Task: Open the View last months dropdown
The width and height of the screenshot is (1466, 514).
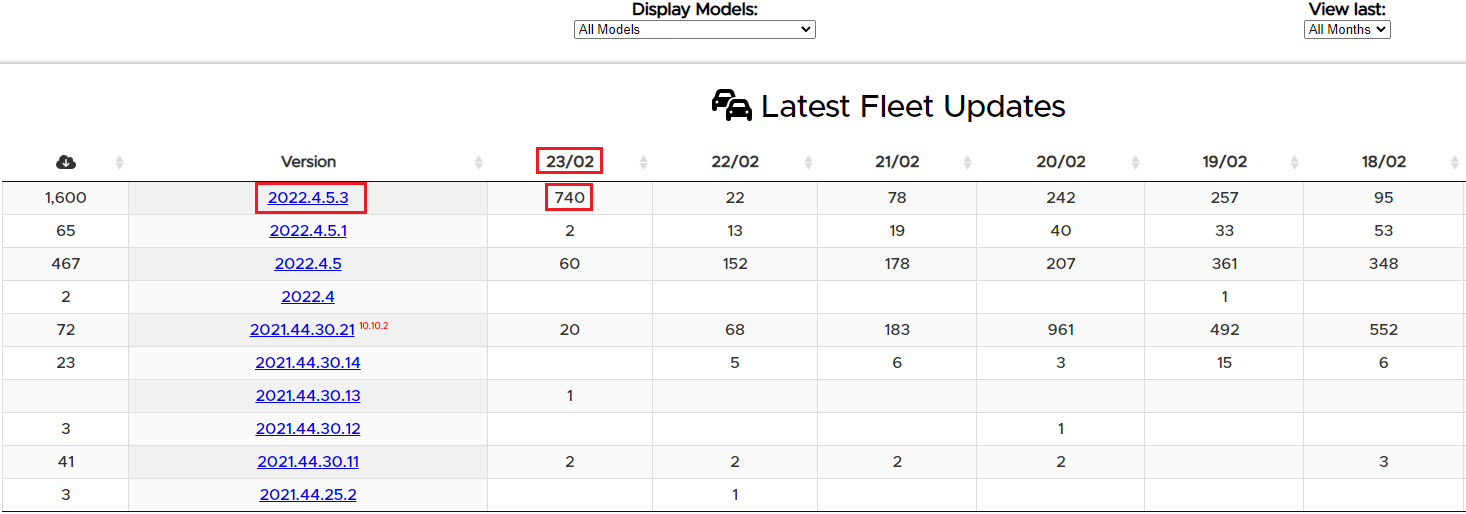Action: click(x=1347, y=30)
